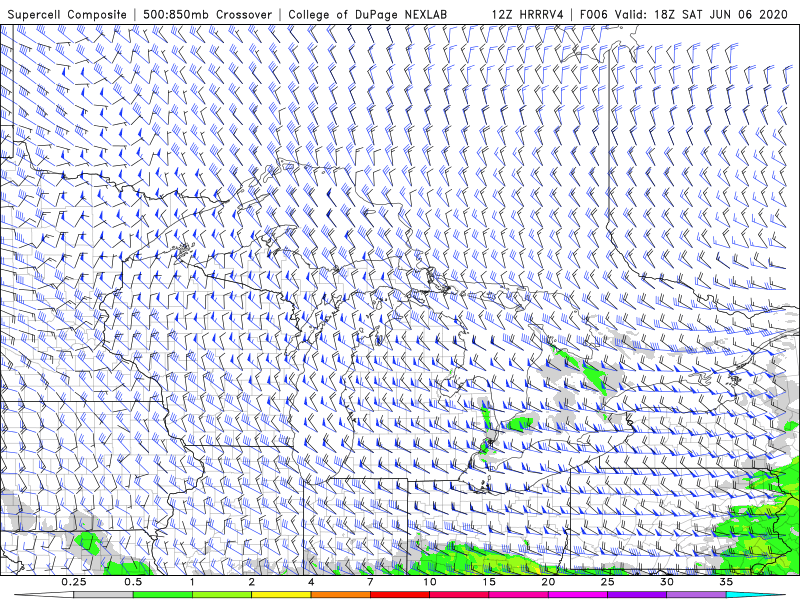Click the legend value 20
The width and height of the screenshot is (800, 600).
pos(548,582)
